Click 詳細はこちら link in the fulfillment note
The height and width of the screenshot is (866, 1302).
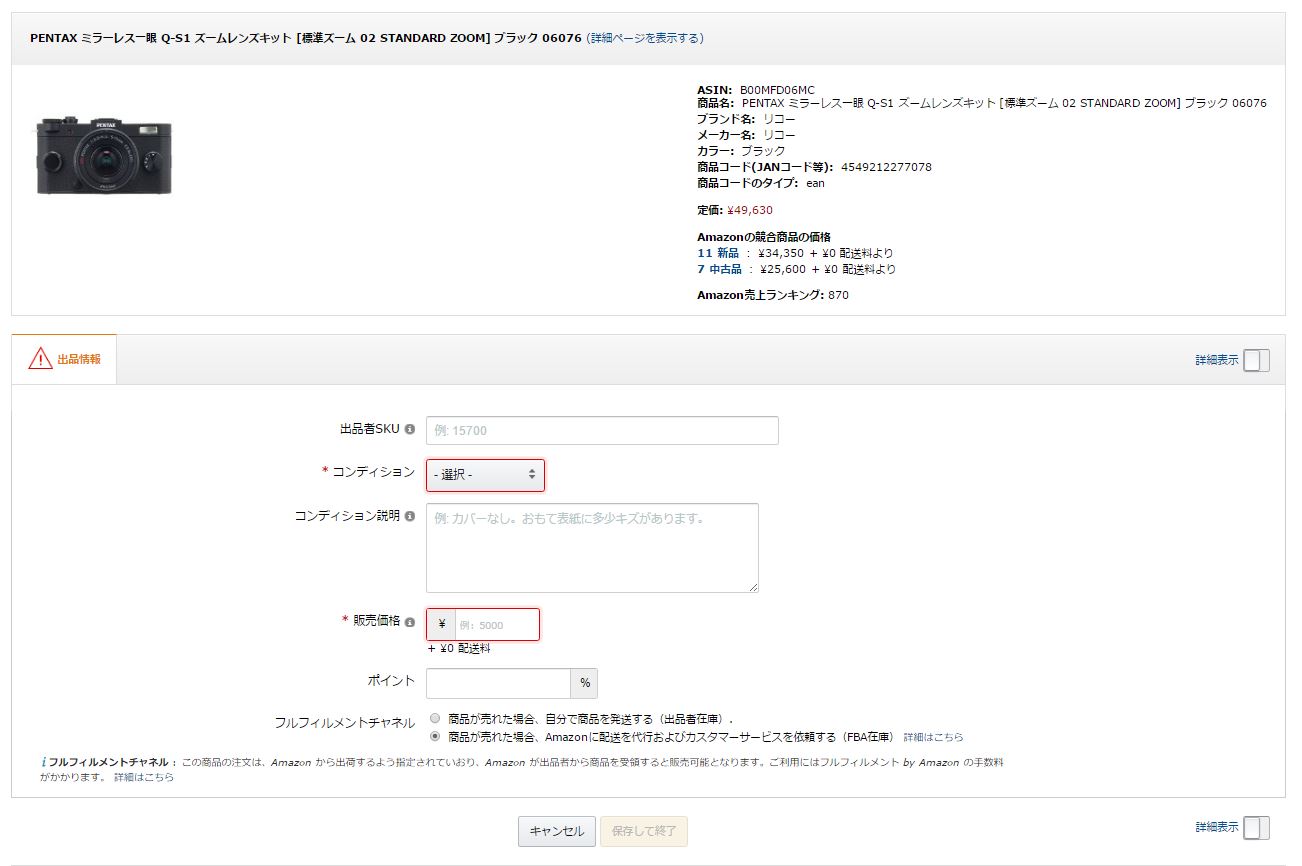tap(143, 777)
